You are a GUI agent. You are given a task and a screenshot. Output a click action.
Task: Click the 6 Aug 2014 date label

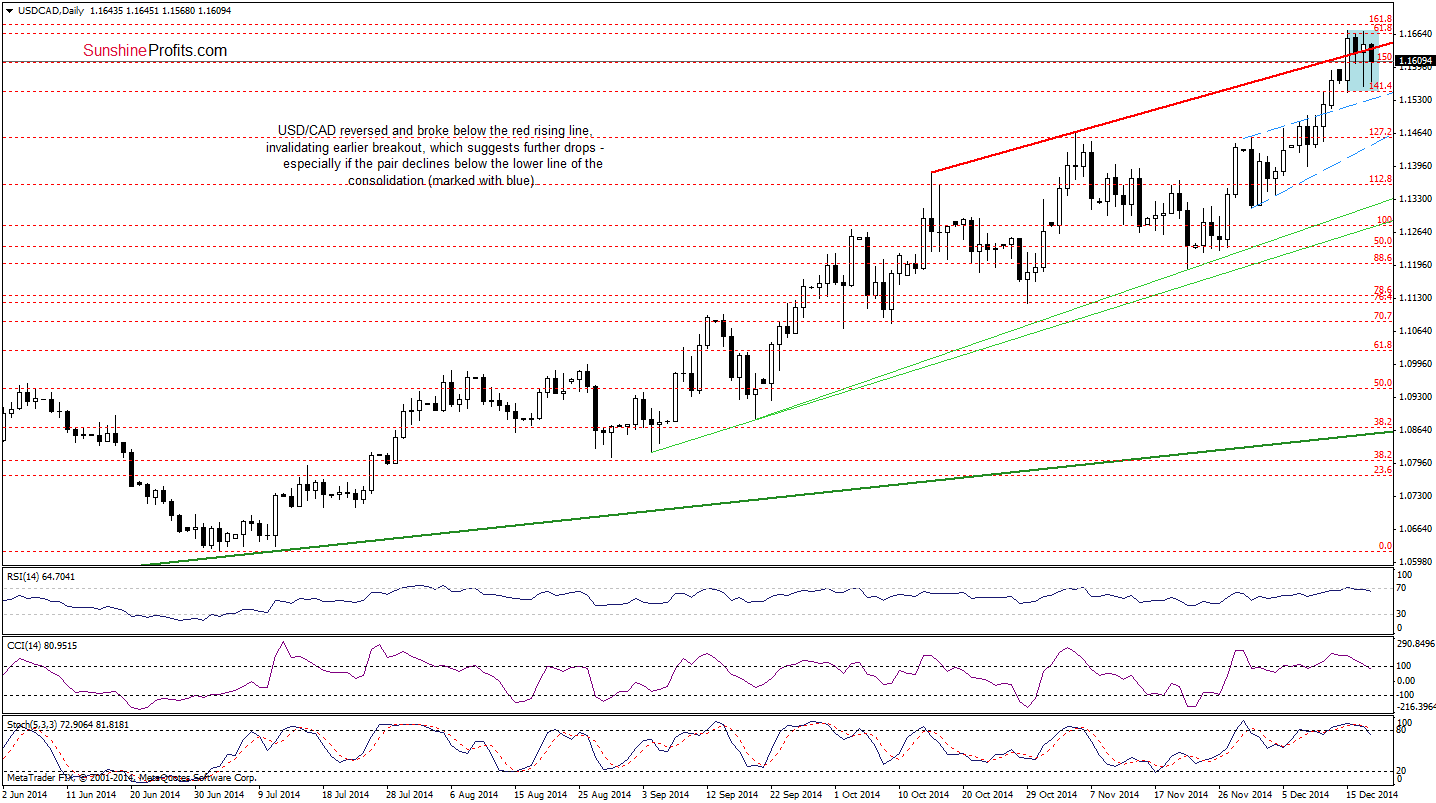click(x=474, y=794)
